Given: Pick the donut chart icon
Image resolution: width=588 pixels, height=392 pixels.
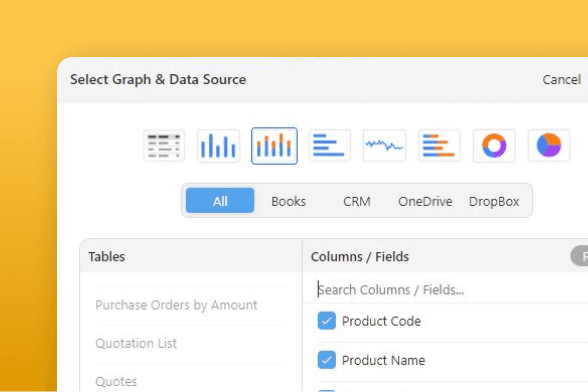Looking at the screenshot, I should tap(494, 146).
